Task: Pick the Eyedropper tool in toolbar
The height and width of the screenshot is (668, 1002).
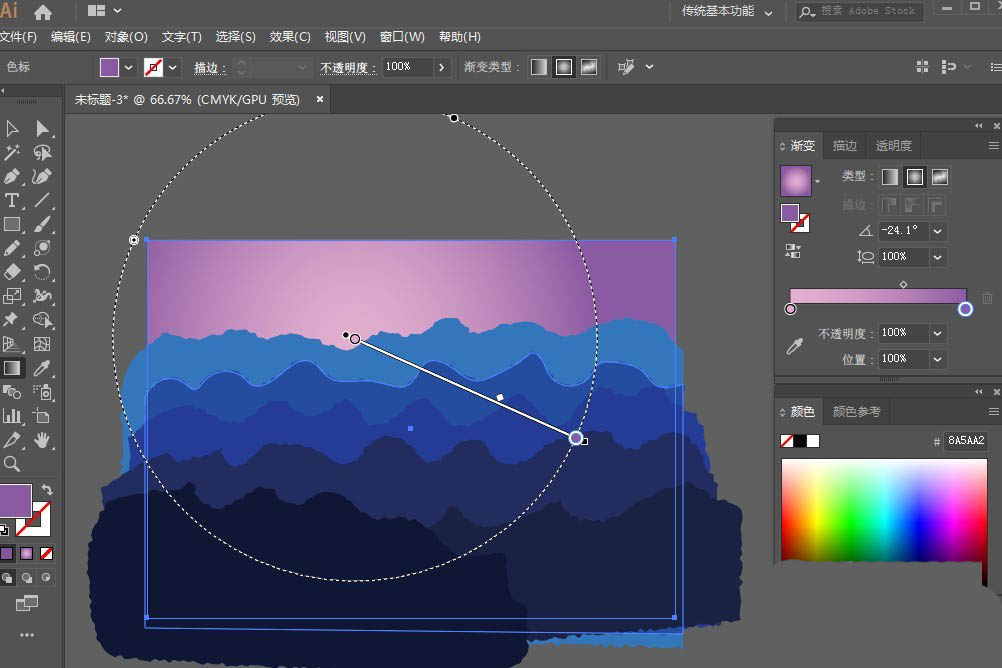Action: point(42,368)
